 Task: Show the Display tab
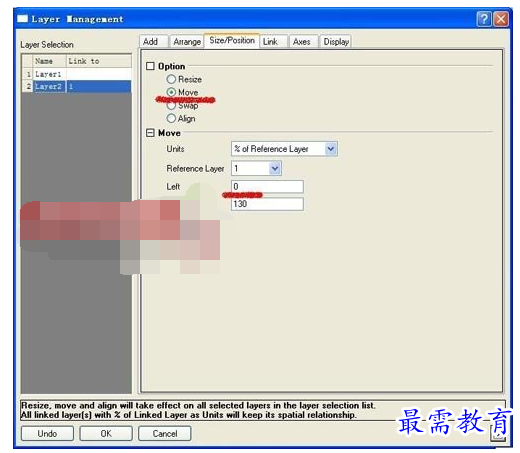coord(335,42)
